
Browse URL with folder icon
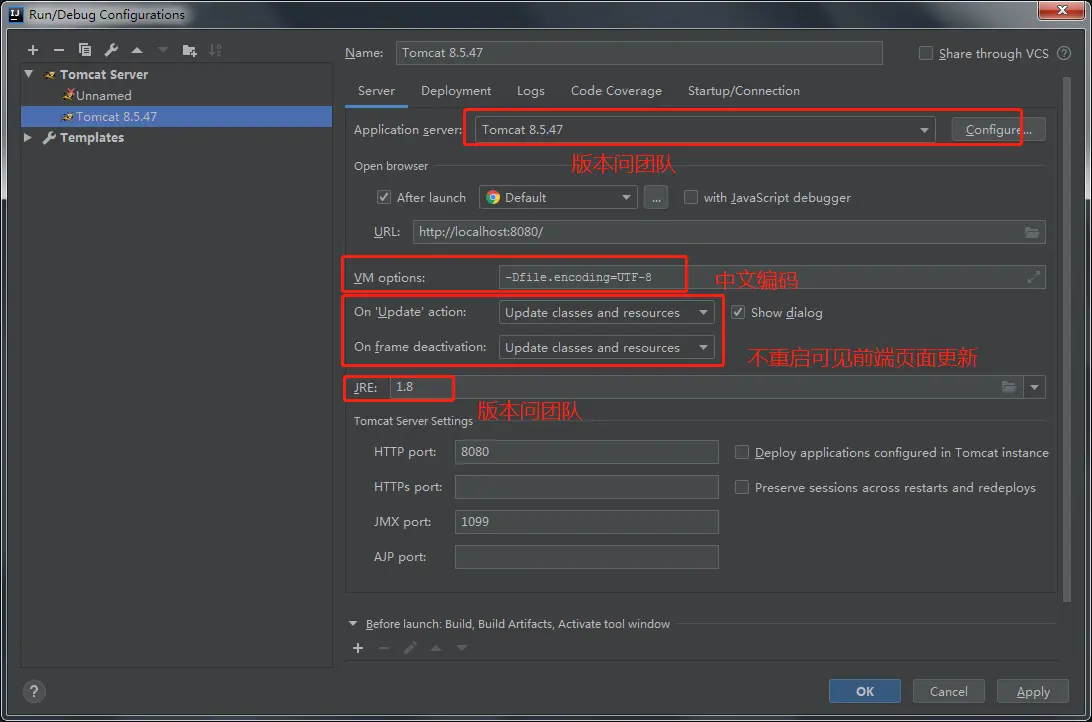tap(1032, 233)
